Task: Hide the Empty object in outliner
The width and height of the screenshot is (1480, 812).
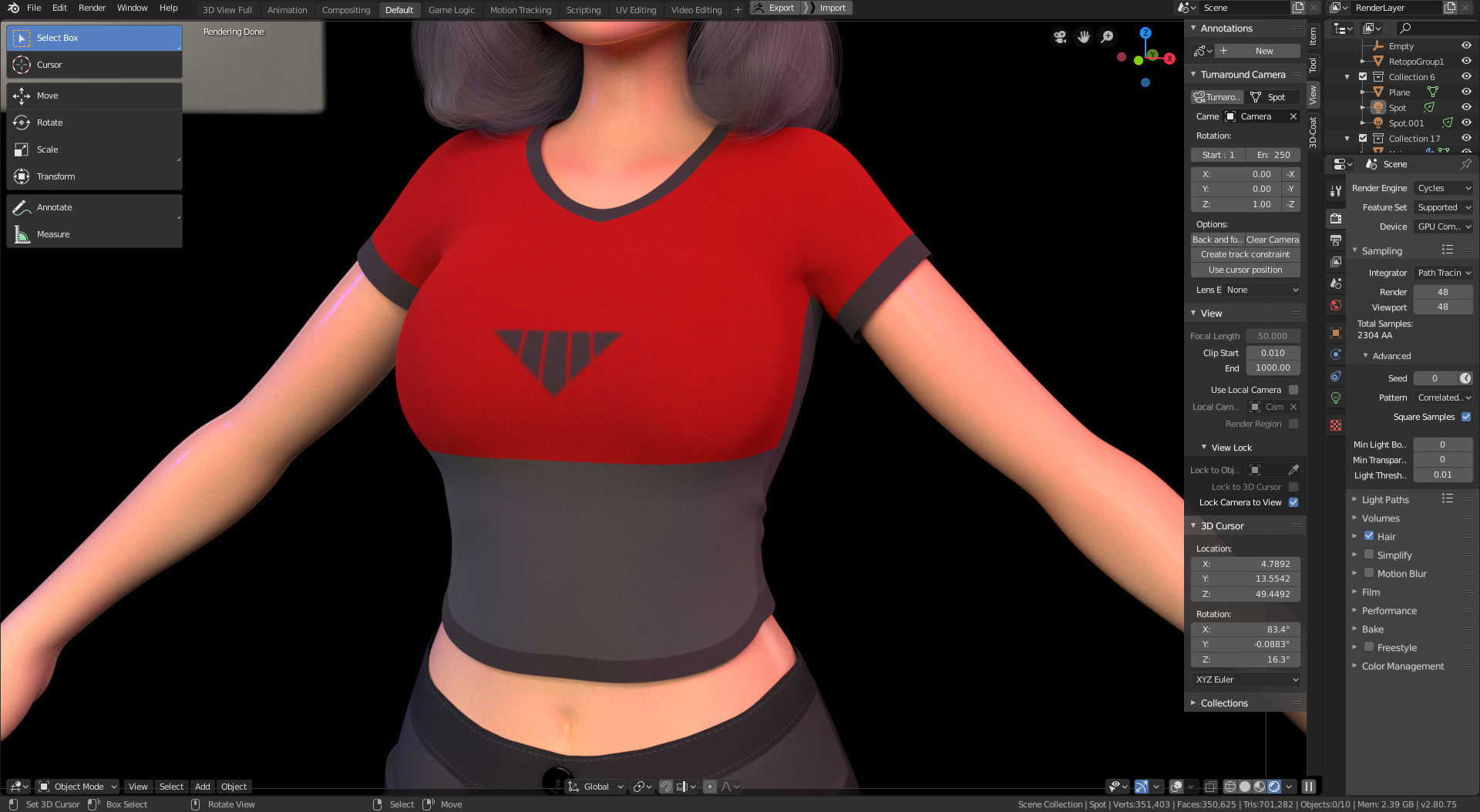Action: coord(1466,45)
